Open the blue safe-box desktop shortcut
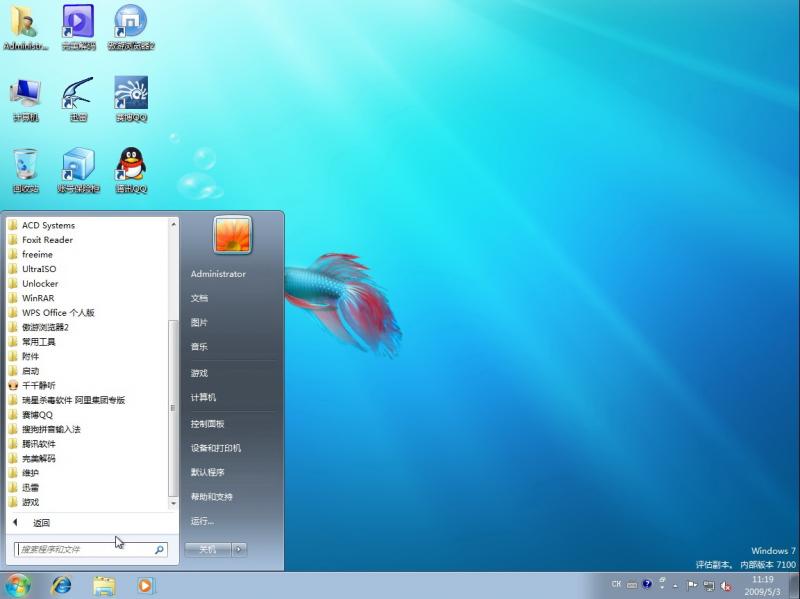 (x=78, y=170)
